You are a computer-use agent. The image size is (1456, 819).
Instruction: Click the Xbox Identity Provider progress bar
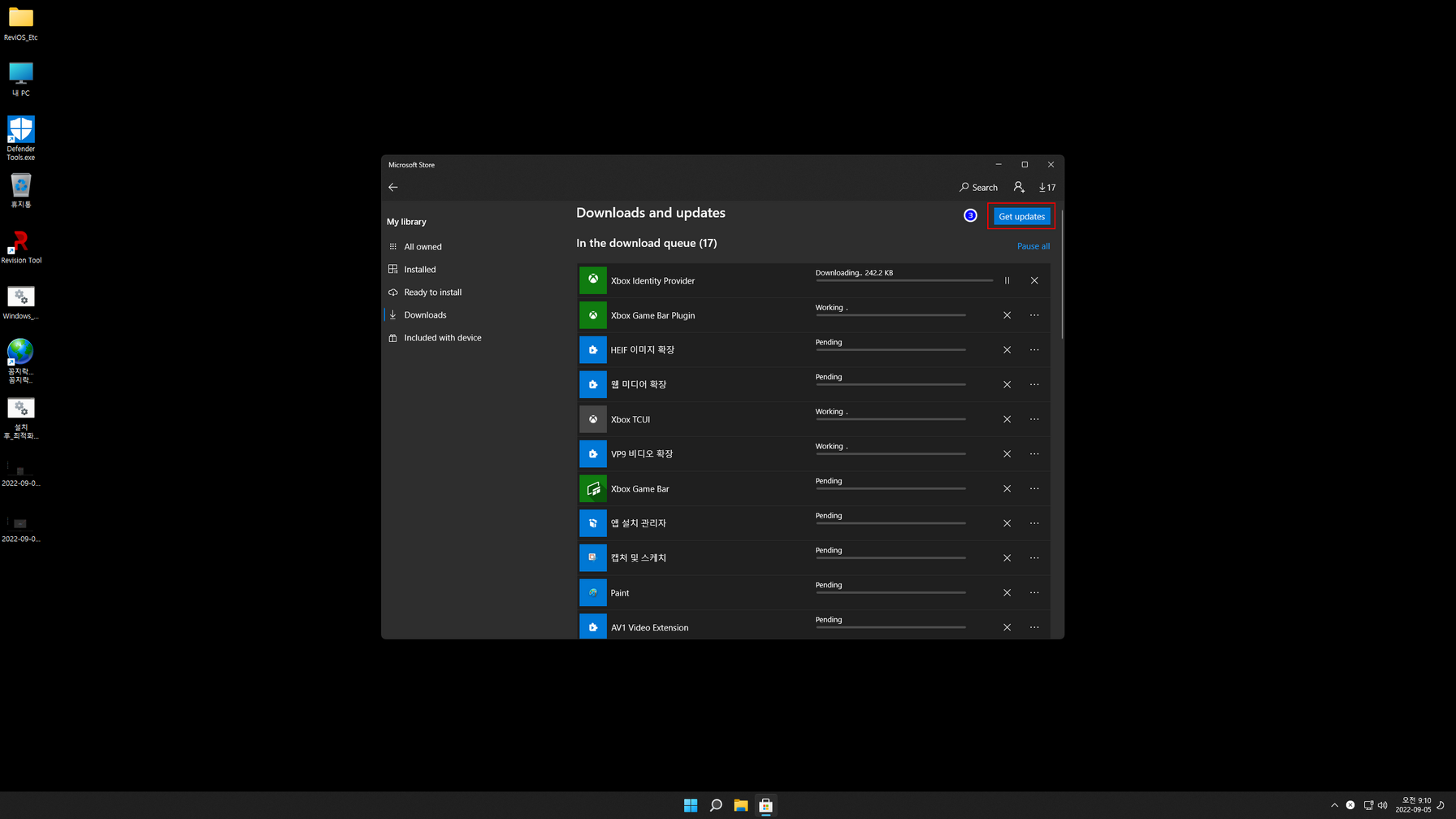point(904,280)
